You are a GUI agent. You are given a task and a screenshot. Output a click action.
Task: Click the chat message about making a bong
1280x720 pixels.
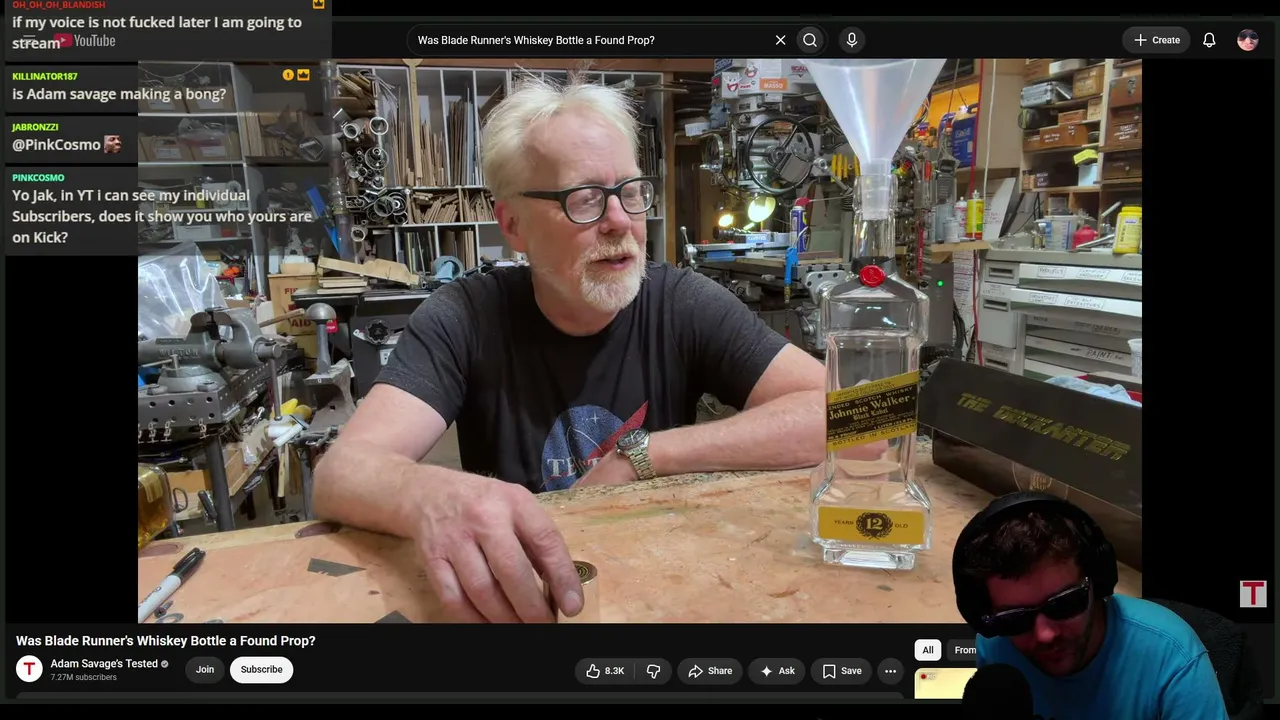click(119, 94)
